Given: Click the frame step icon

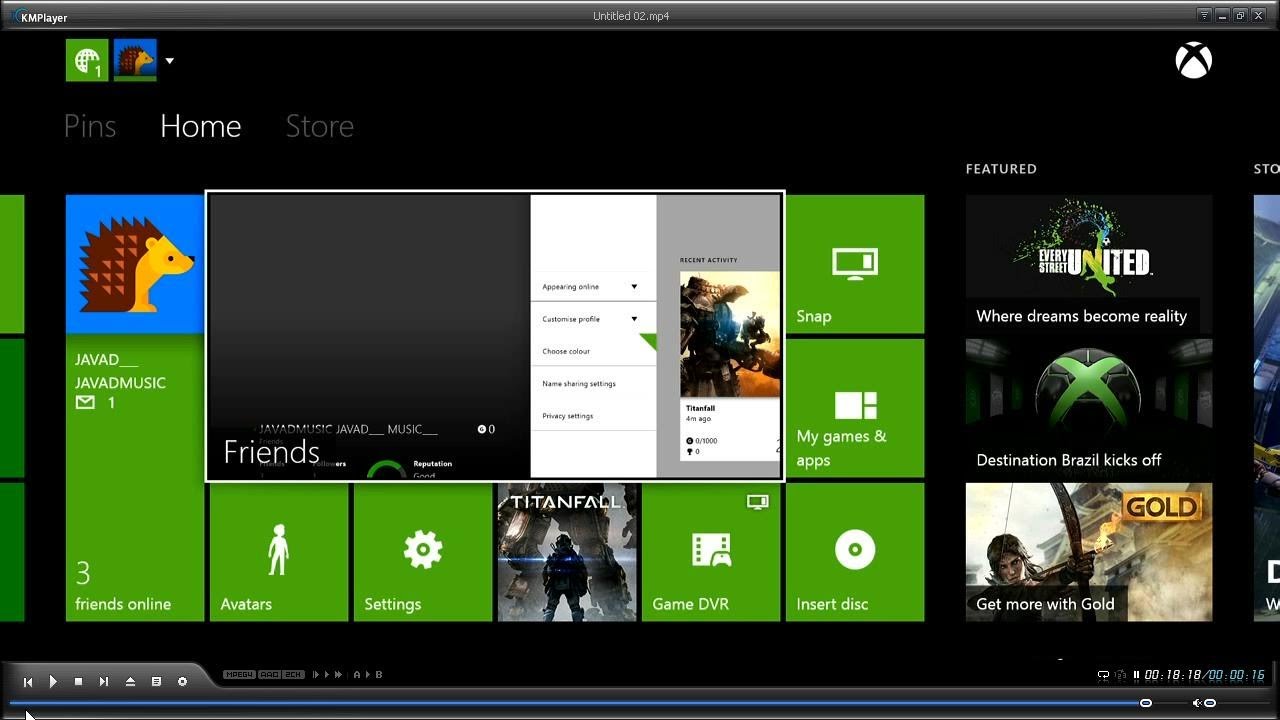Looking at the screenshot, I should coord(318,675).
